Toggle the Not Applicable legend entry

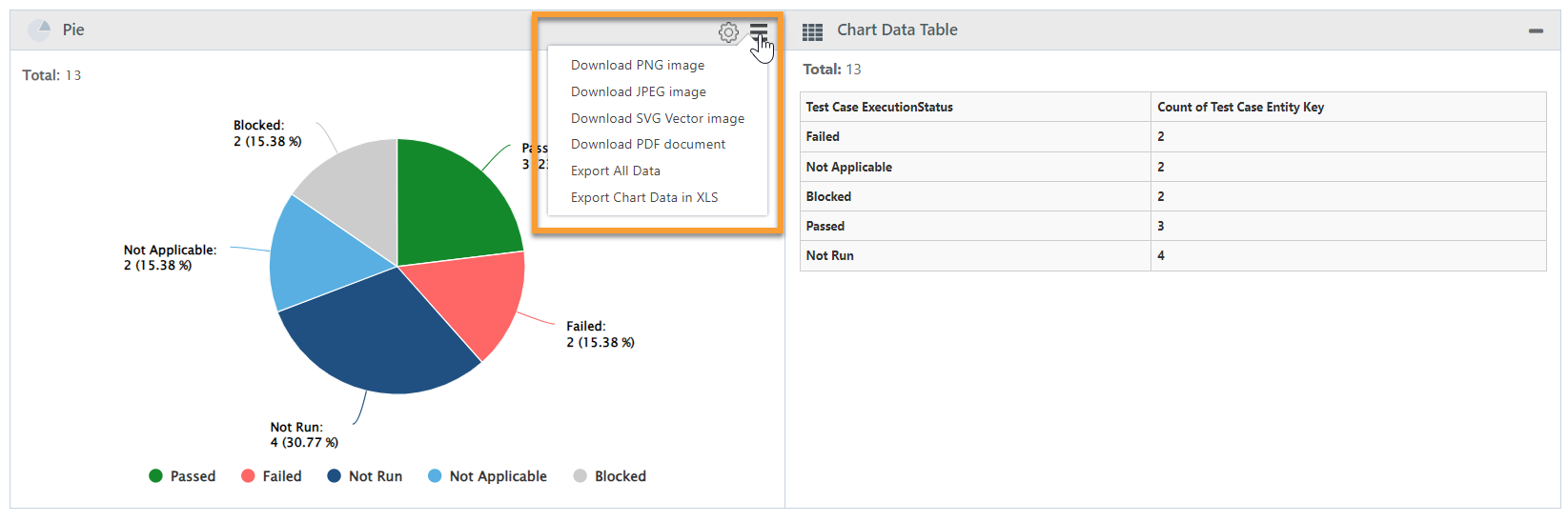click(487, 476)
